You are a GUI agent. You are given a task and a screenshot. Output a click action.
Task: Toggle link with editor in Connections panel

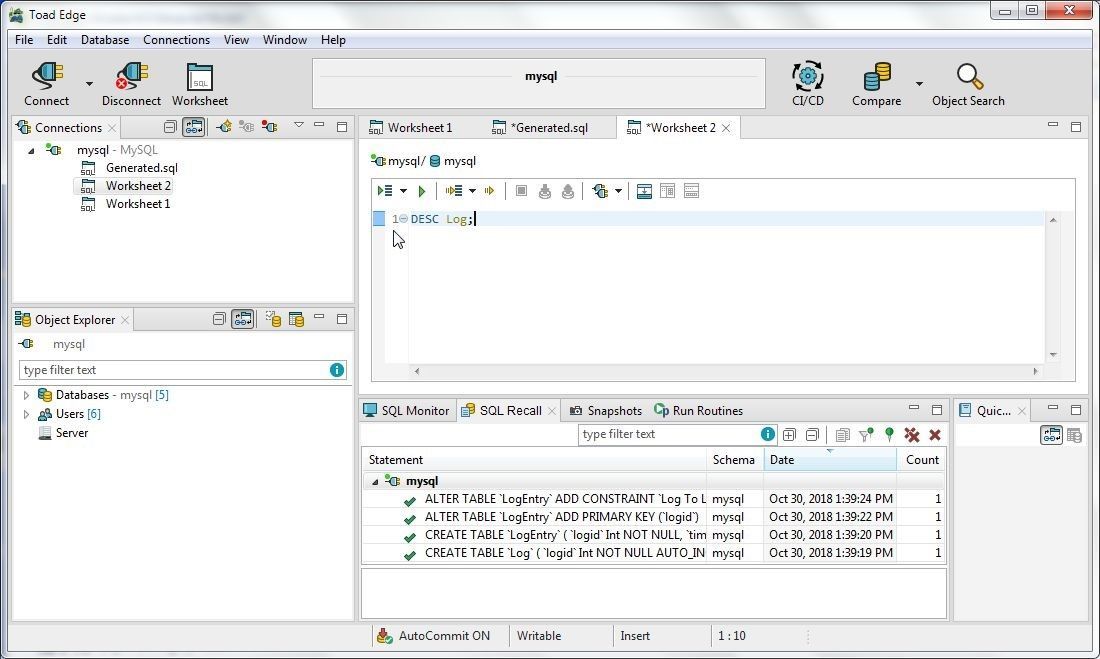pos(194,127)
